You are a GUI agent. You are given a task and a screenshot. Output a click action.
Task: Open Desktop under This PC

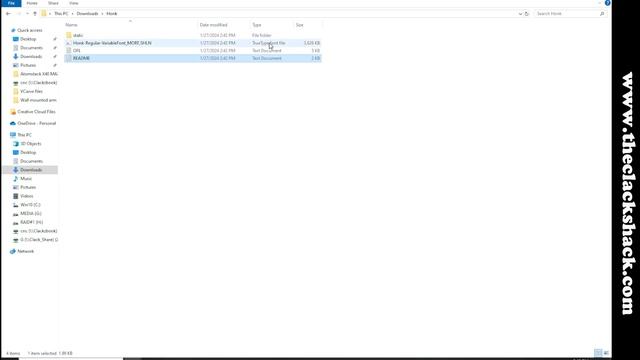coord(28,152)
